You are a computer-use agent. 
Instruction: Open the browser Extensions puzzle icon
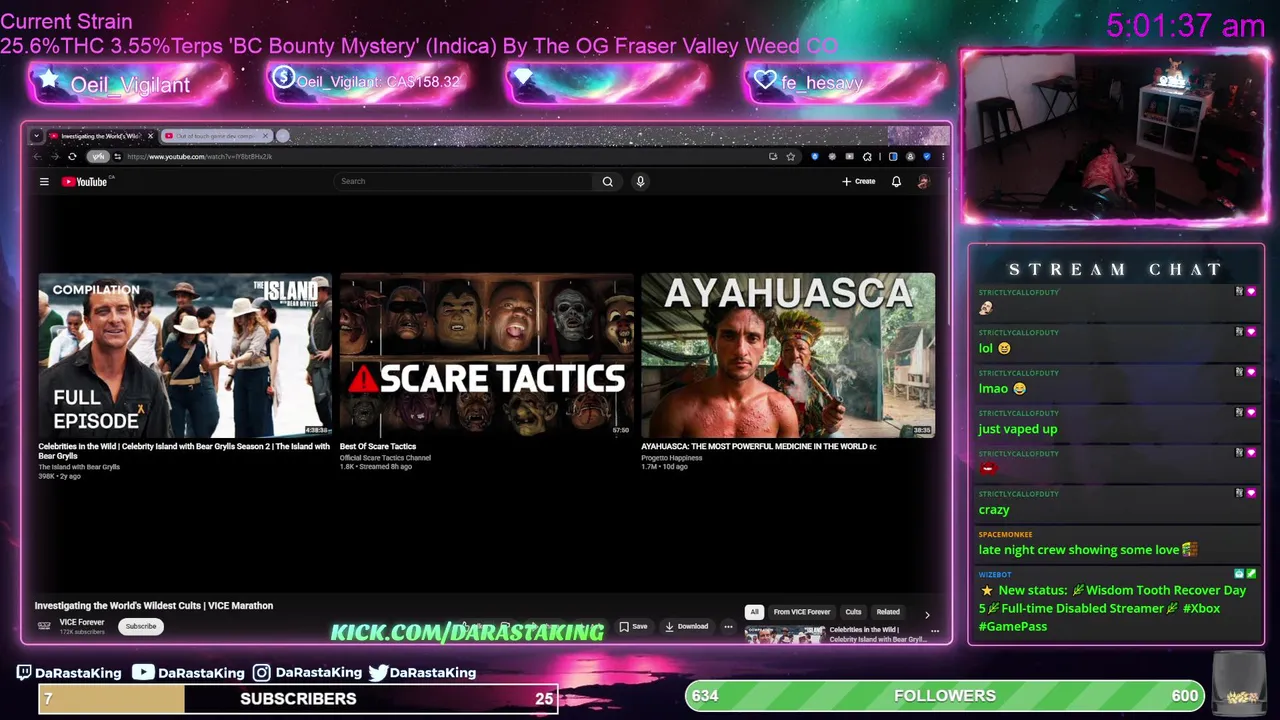point(867,156)
